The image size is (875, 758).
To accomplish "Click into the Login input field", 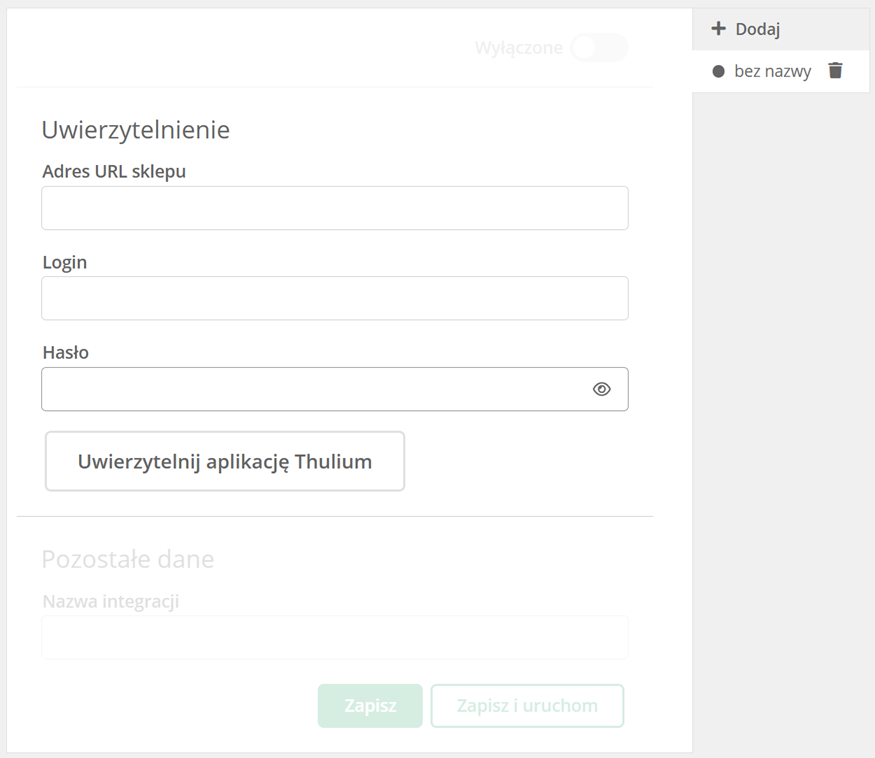I will click(x=335, y=298).
